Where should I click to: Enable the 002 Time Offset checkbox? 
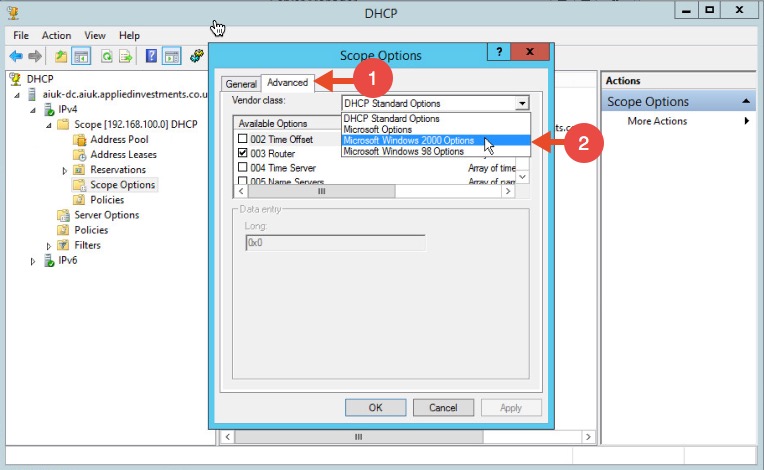click(x=243, y=139)
